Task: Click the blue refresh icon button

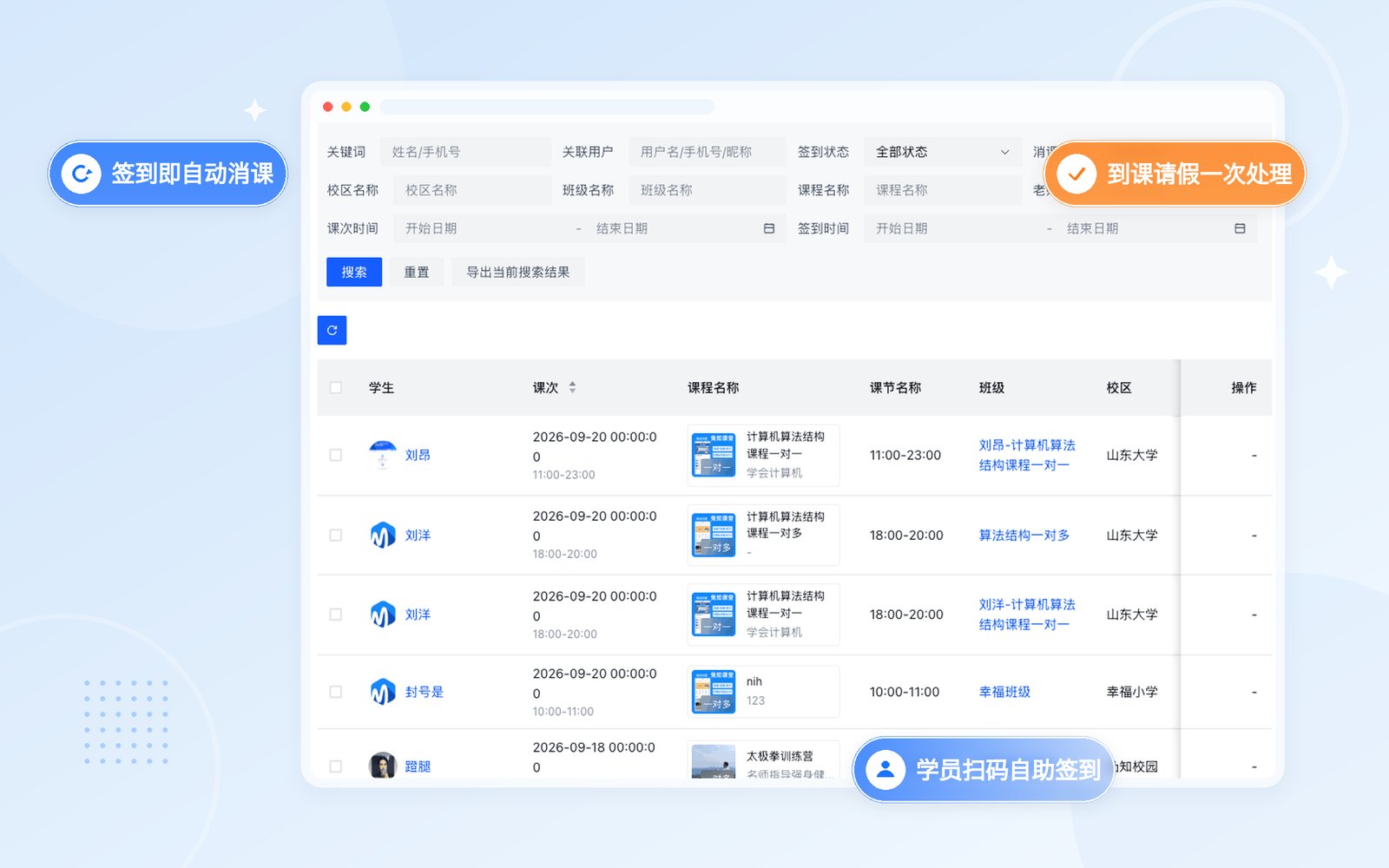Action: tap(332, 330)
